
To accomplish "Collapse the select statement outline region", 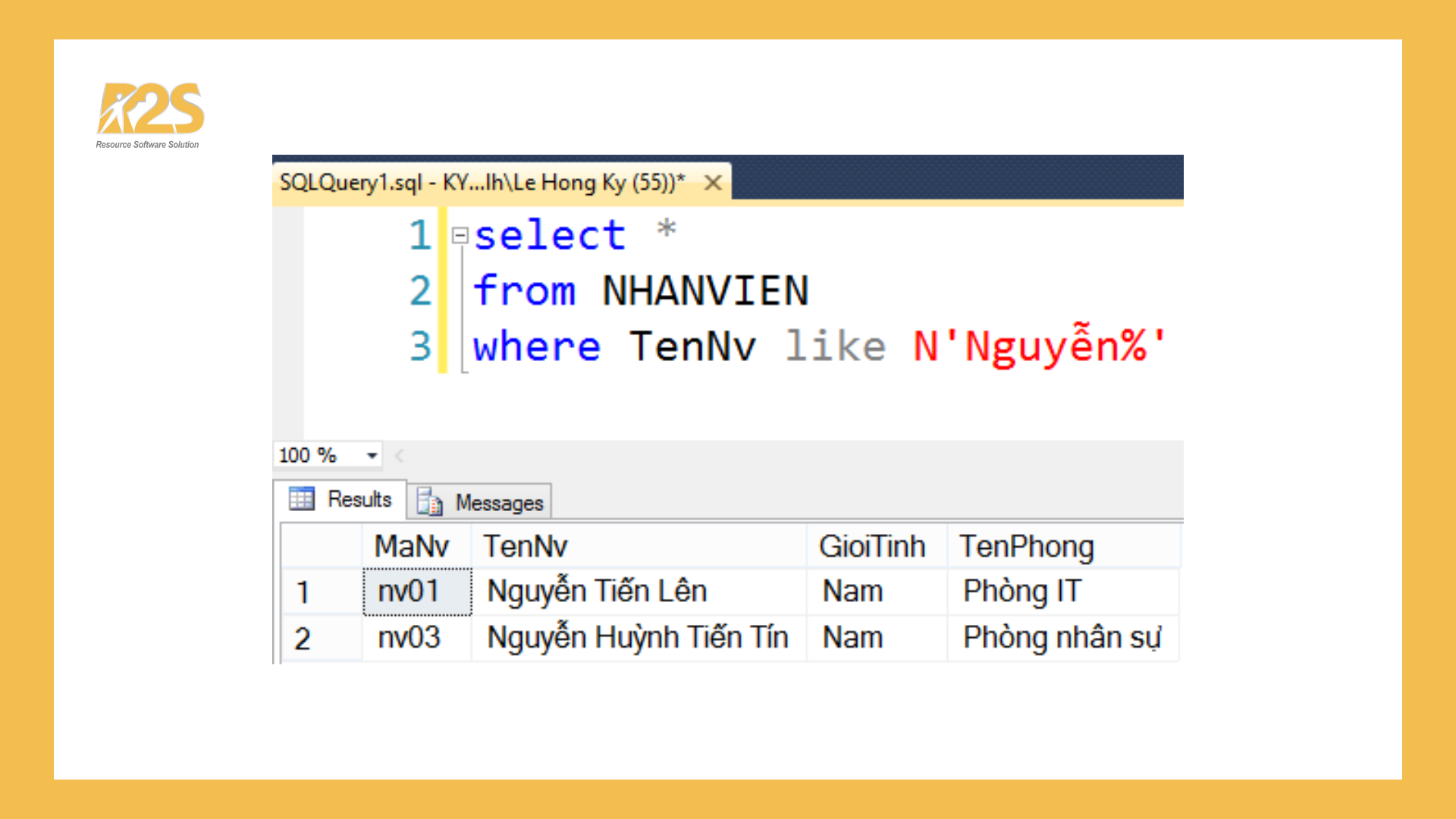I will tap(460, 235).
